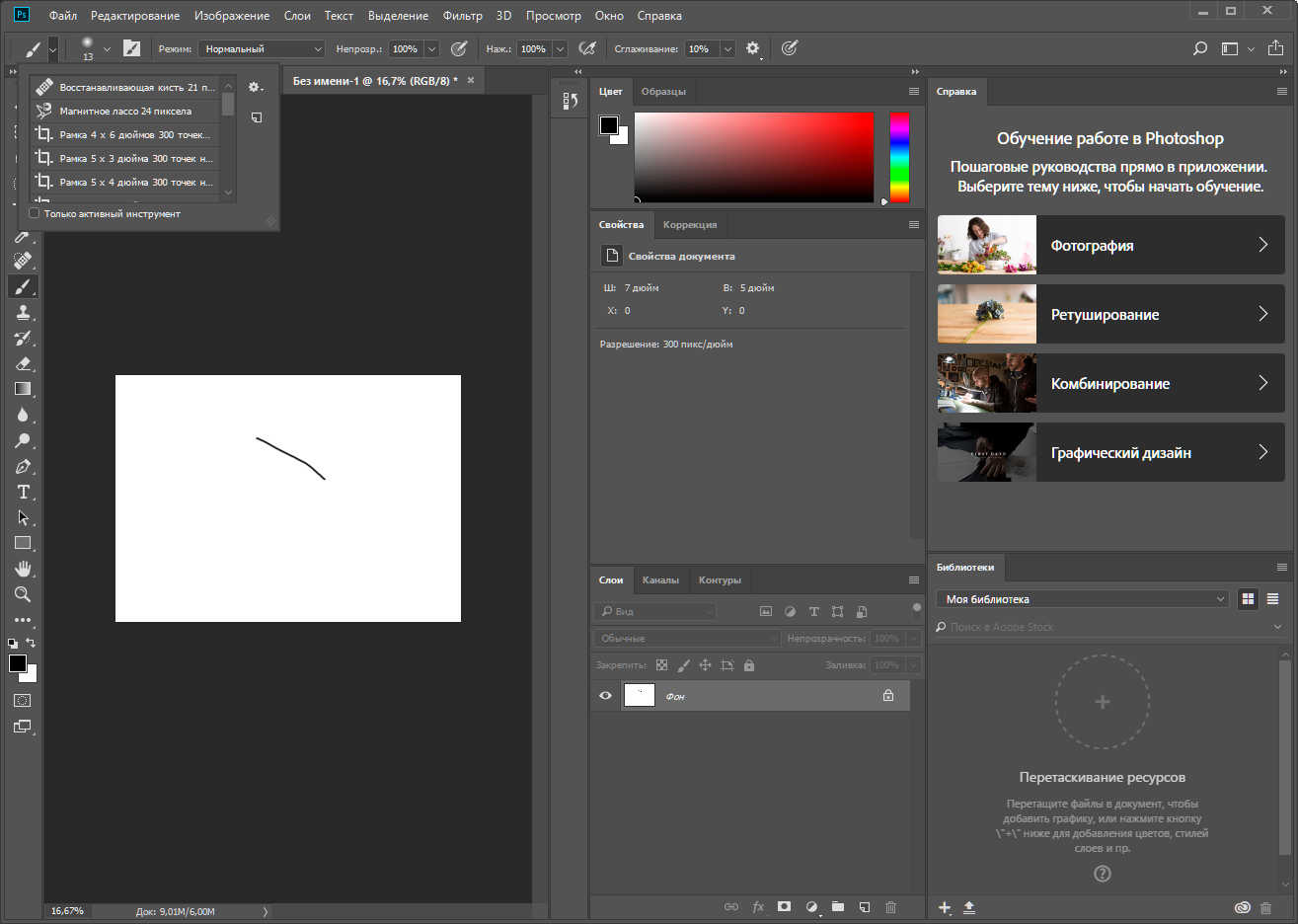Image resolution: width=1298 pixels, height=924 pixels.
Task: Switch to the Образцы tab
Action: tap(663, 92)
